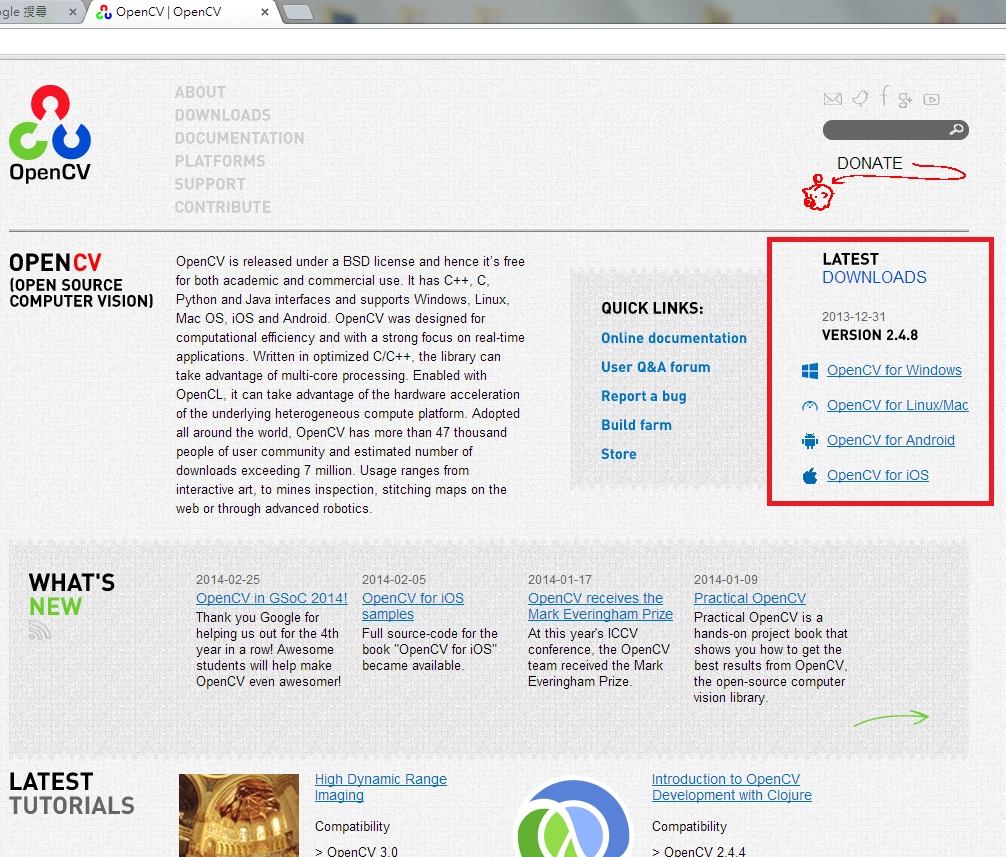
Task: Click the 2014-01-09 news date
Action: coord(726,580)
